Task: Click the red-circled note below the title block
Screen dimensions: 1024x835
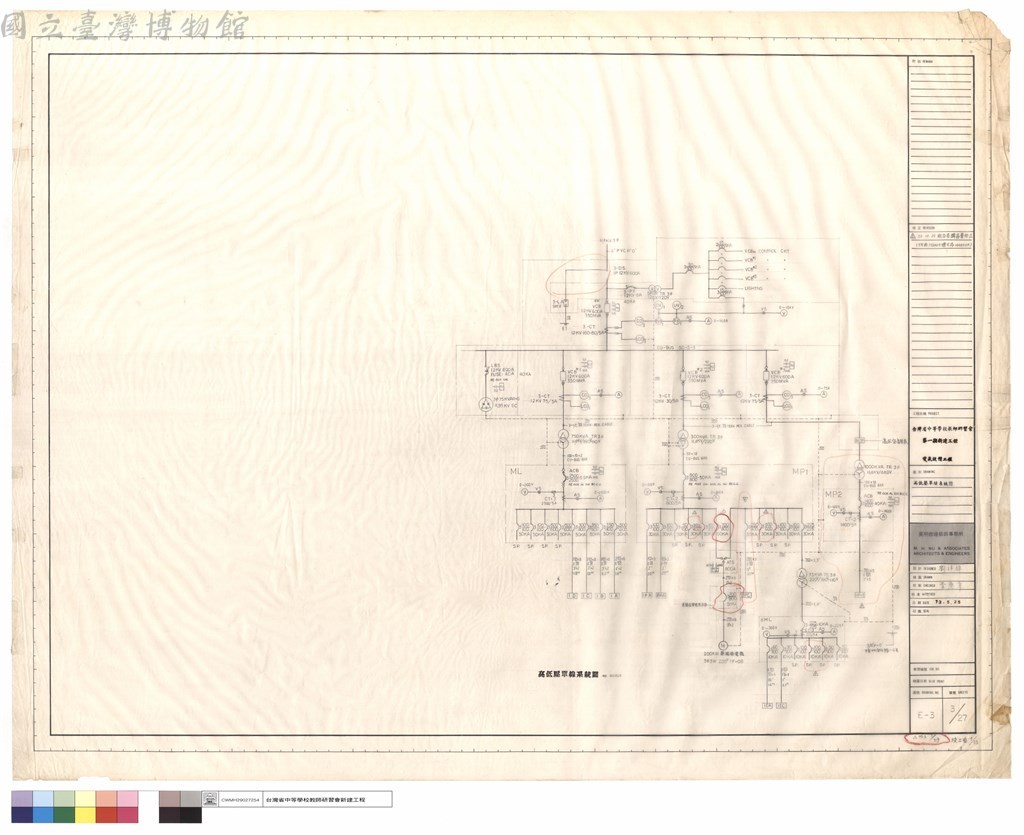Action: pyautogui.click(x=926, y=740)
